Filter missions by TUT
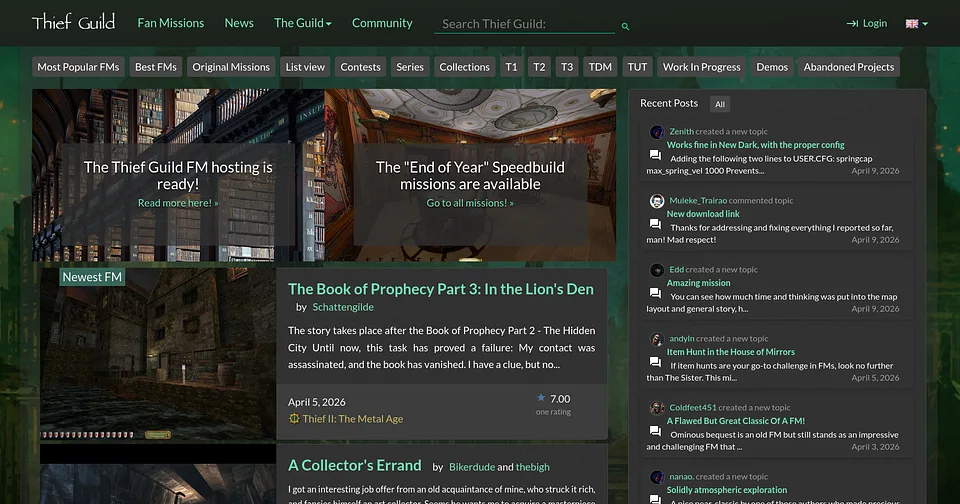 point(637,67)
